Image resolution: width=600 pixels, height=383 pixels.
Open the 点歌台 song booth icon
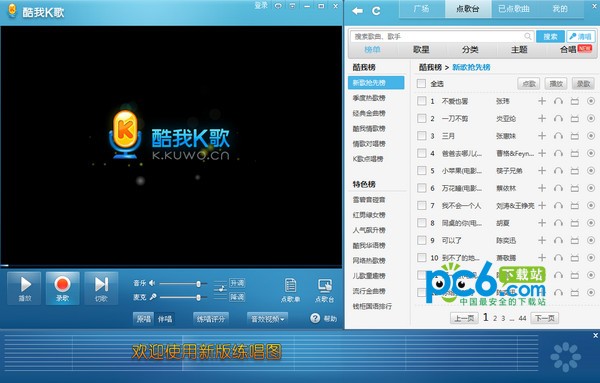[324, 290]
